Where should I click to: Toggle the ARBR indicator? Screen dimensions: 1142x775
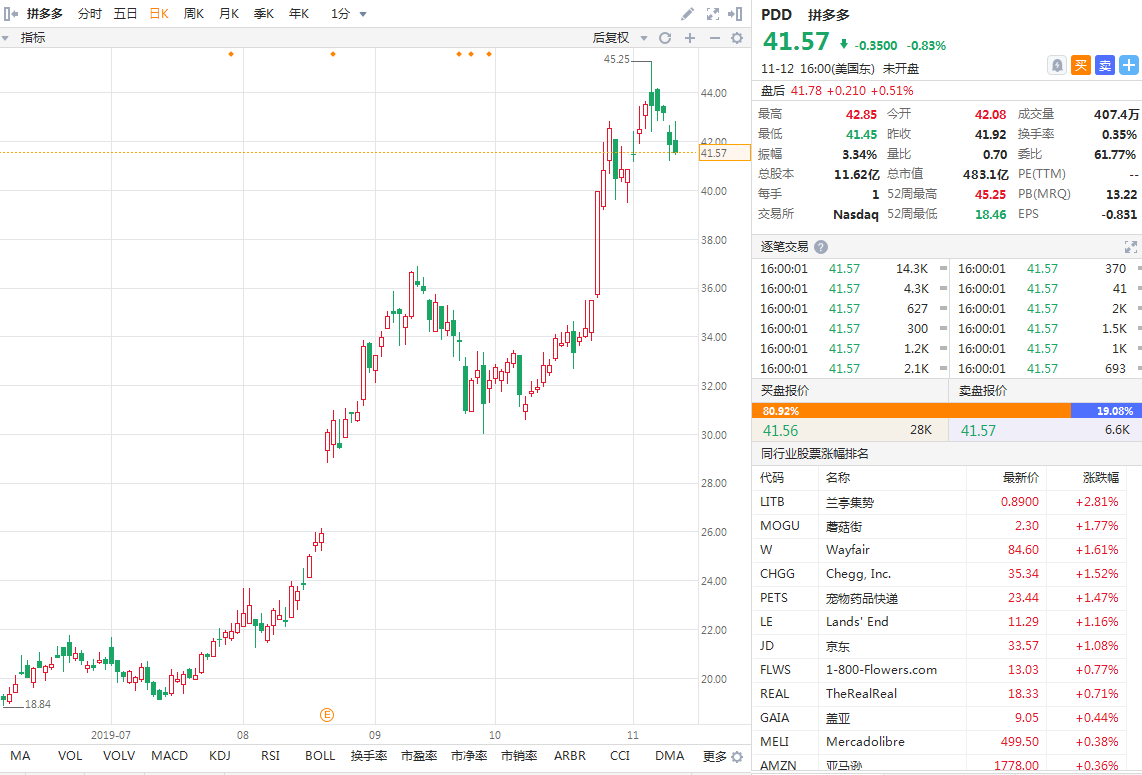tap(570, 756)
